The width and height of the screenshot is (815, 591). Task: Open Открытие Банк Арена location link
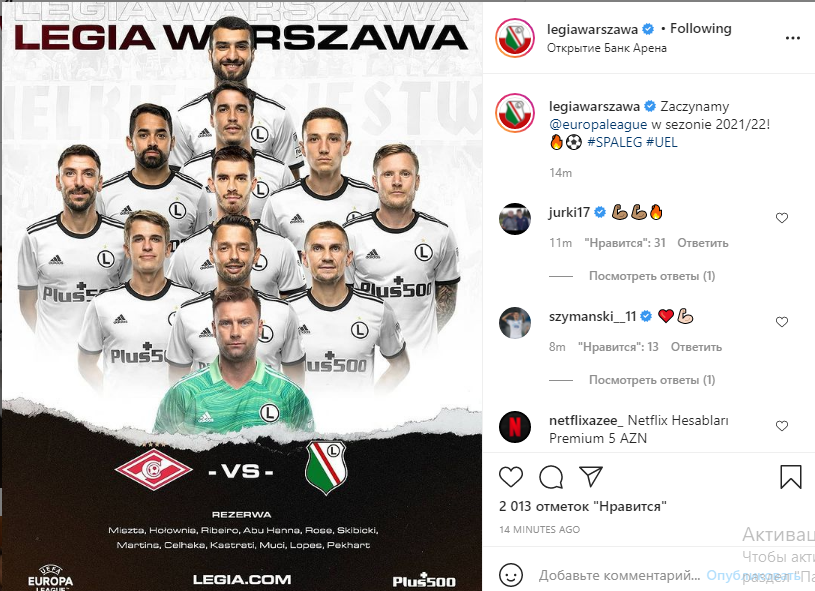607,48
